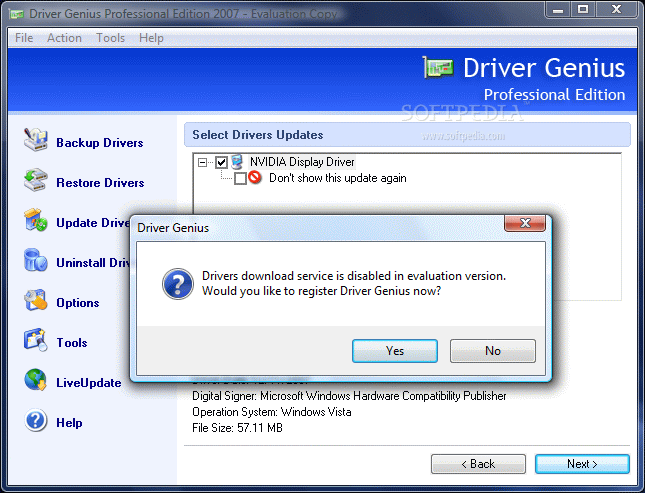Click Don't show this update again text

[338, 178]
